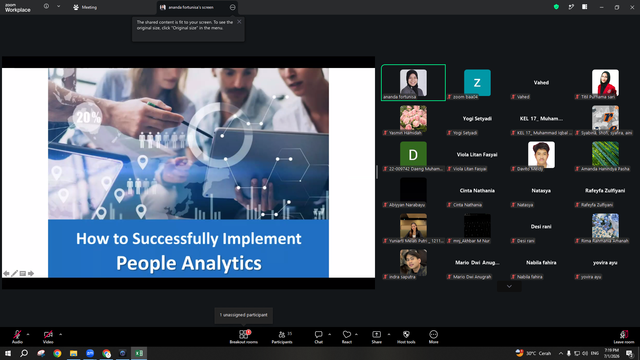Screen dimensions: 640x360
Task: Open Excel from the taskbar
Action: point(139,353)
